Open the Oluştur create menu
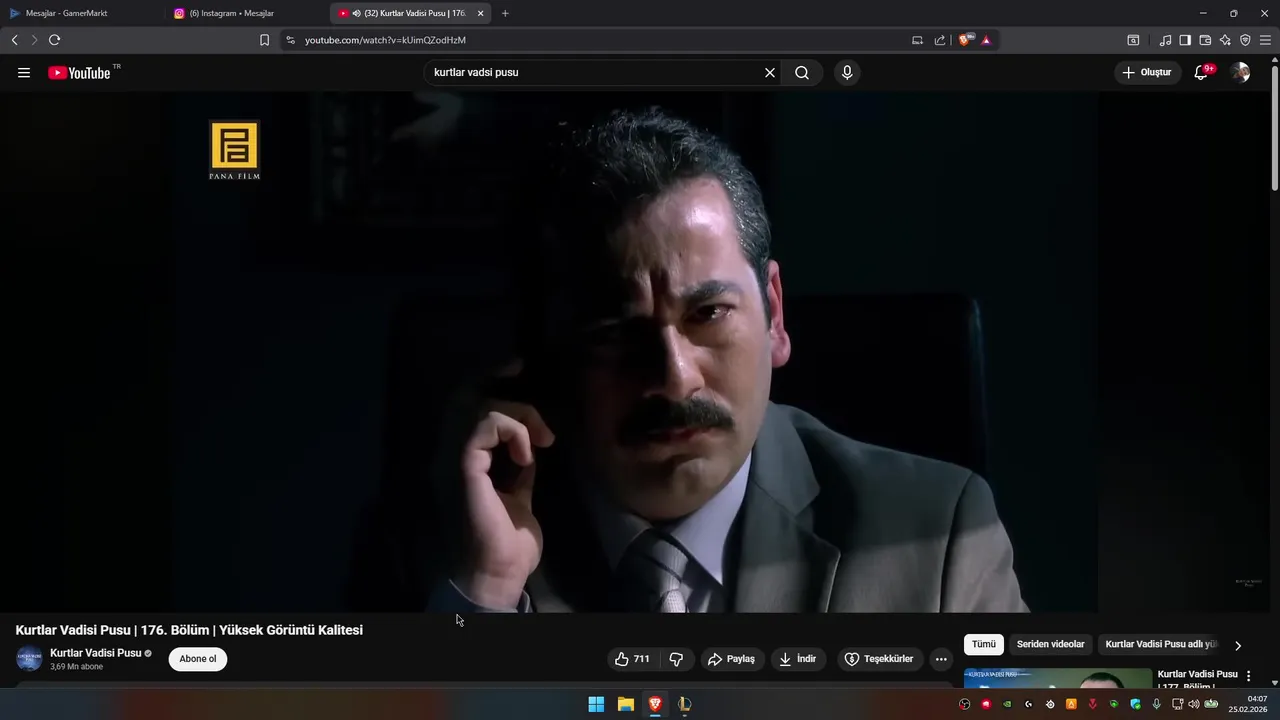Image resolution: width=1280 pixels, height=720 pixels. click(x=1148, y=73)
